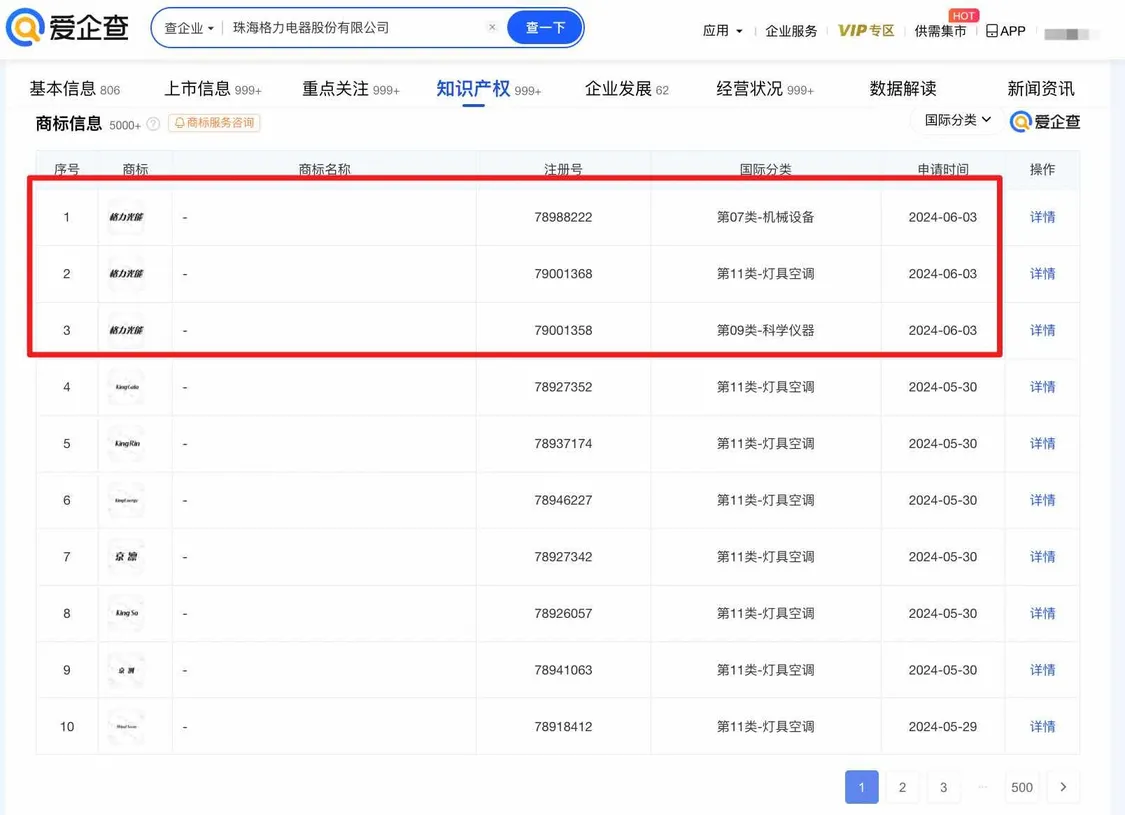Open the 供需集市 HOT link

(940, 31)
